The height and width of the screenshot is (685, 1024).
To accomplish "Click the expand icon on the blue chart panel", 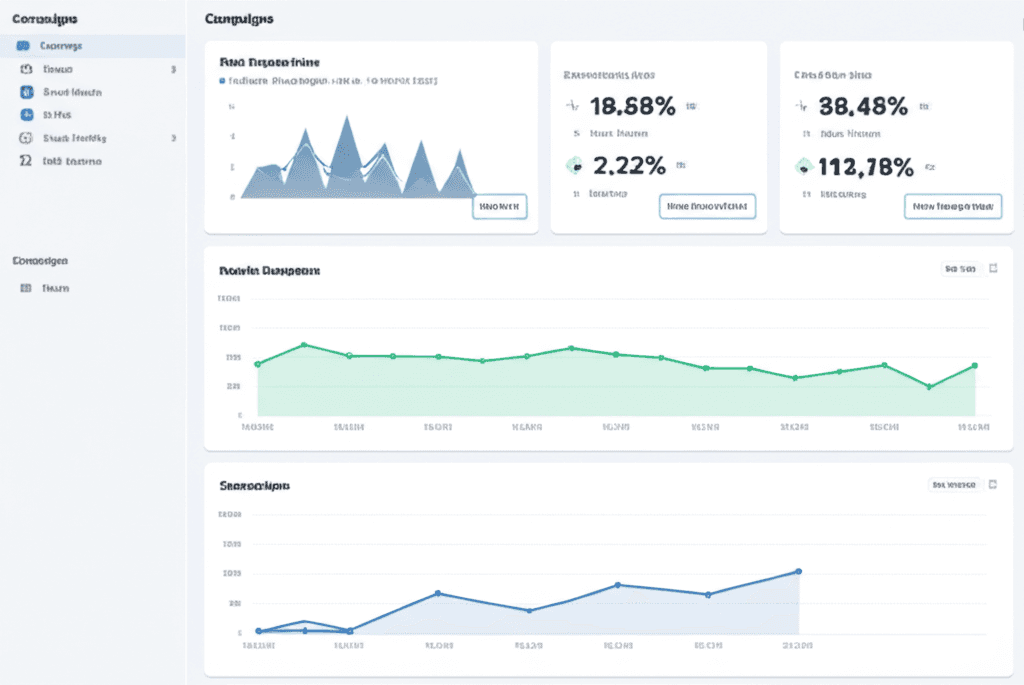I will pos(991,483).
